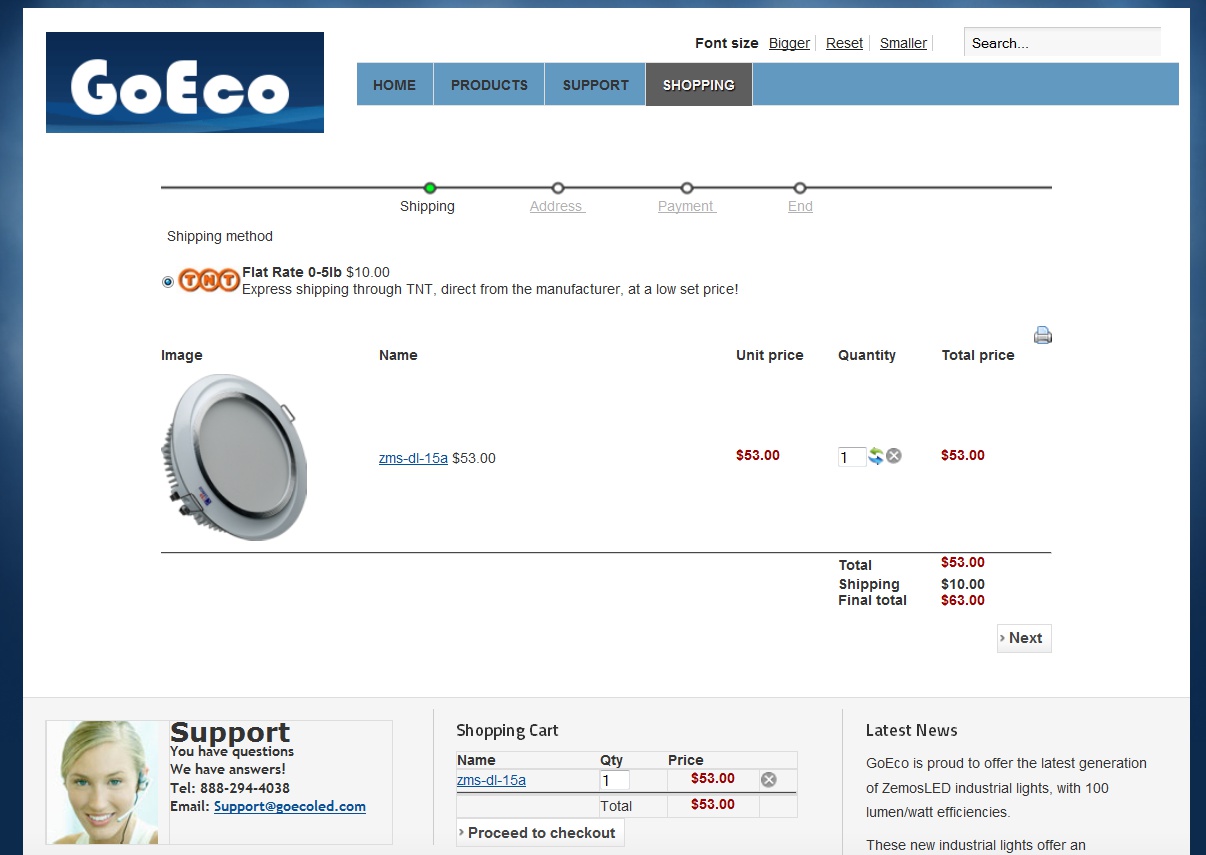The height and width of the screenshot is (855, 1206).
Task: Remove item using gray X beside quantity
Action: pos(894,456)
